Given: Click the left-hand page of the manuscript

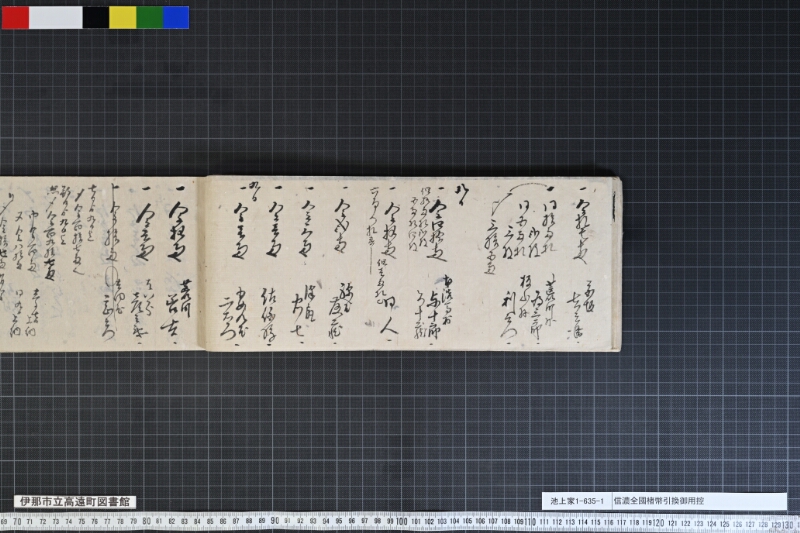Looking at the screenshot, I should (x=99, y=264).
